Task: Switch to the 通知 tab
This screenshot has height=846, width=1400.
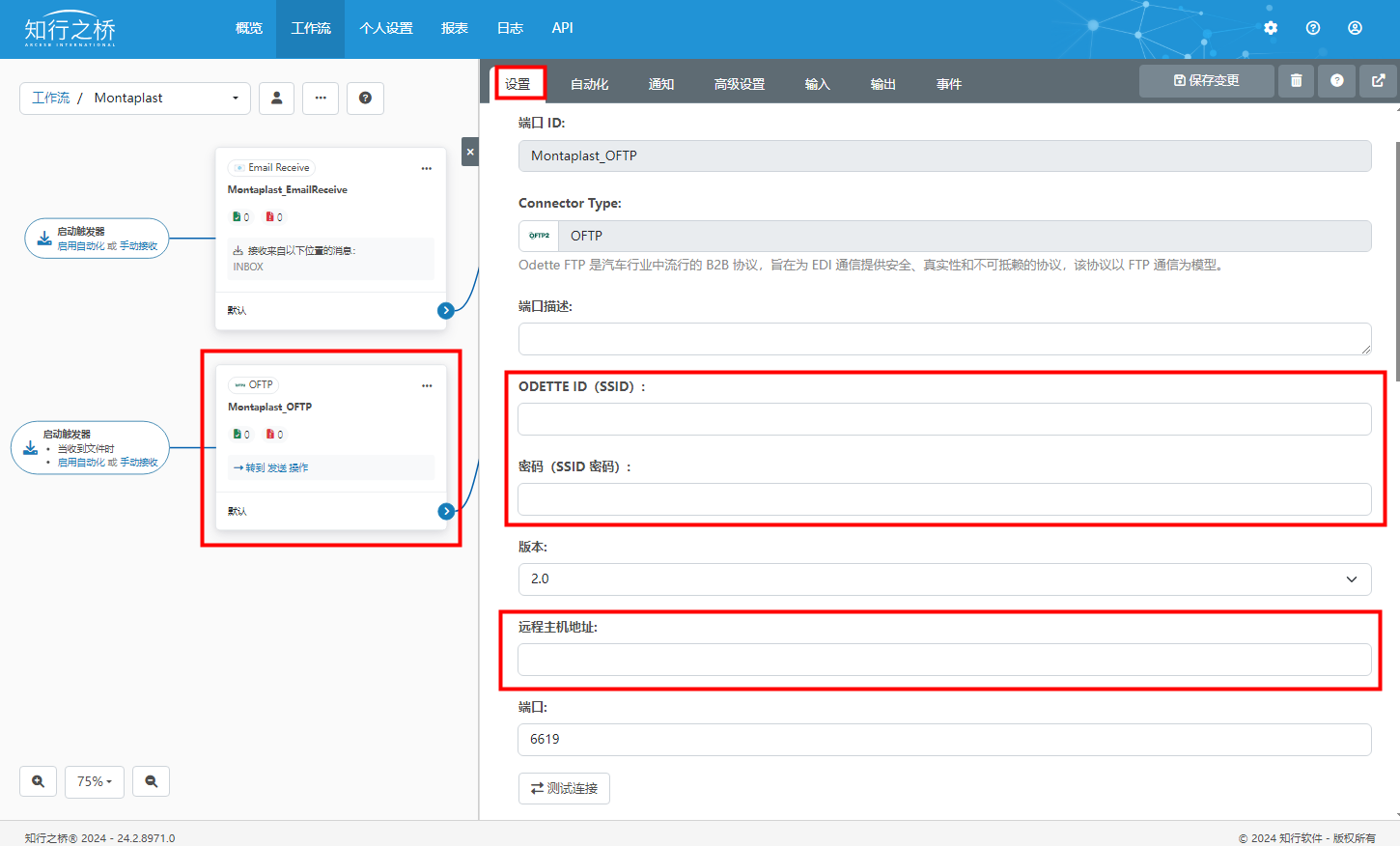Action: coord(661,84)
